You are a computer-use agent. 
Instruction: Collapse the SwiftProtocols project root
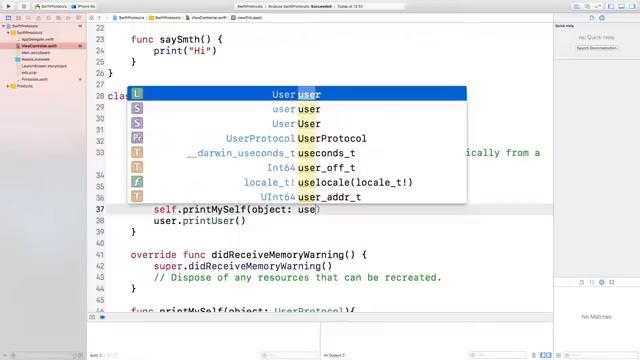pos(4,26)
